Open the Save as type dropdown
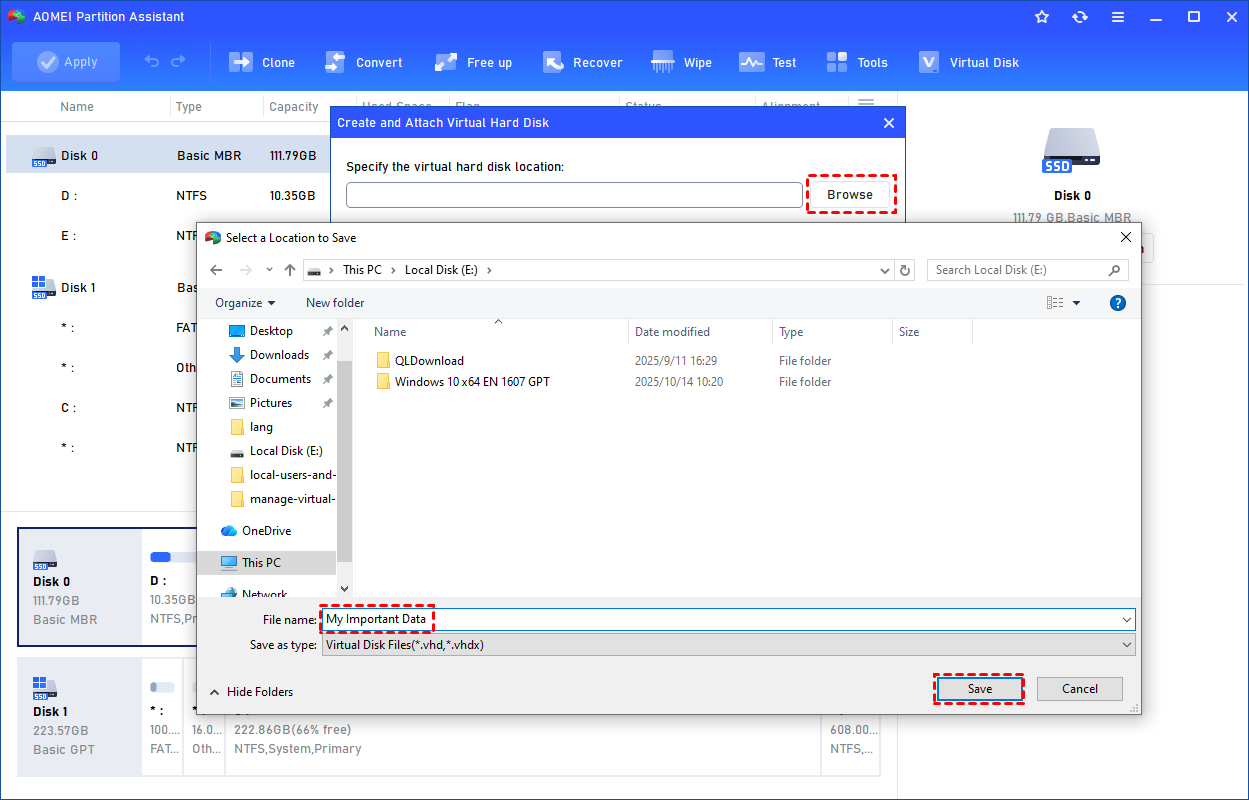 coord(728,645)
